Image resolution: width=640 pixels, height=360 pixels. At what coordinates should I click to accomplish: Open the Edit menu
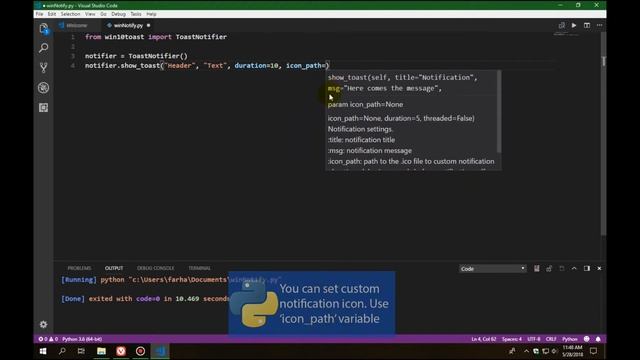pyautogui.click(x=51, y=14)
